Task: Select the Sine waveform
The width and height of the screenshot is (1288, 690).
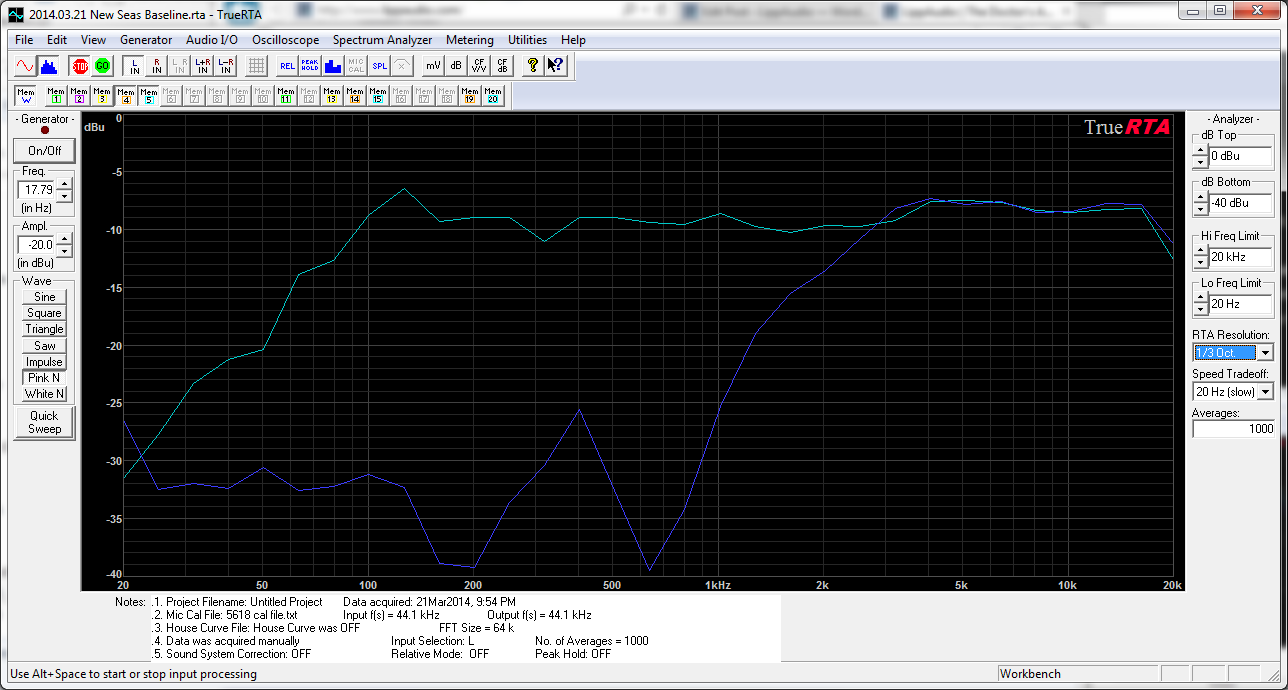Action: (x=44, y=297)
